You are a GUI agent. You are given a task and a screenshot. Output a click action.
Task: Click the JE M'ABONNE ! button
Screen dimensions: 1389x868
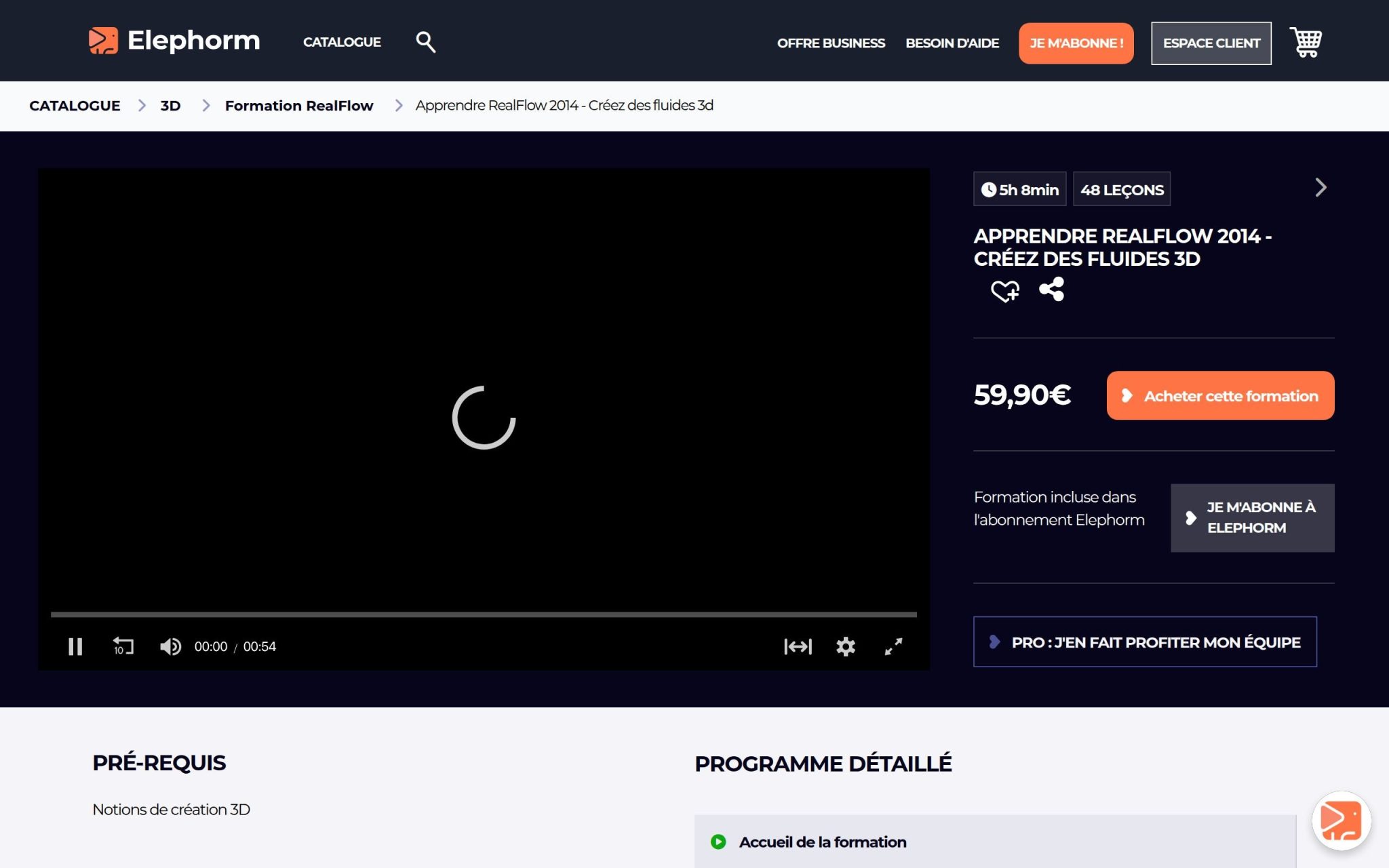(x=1076, y=43)
